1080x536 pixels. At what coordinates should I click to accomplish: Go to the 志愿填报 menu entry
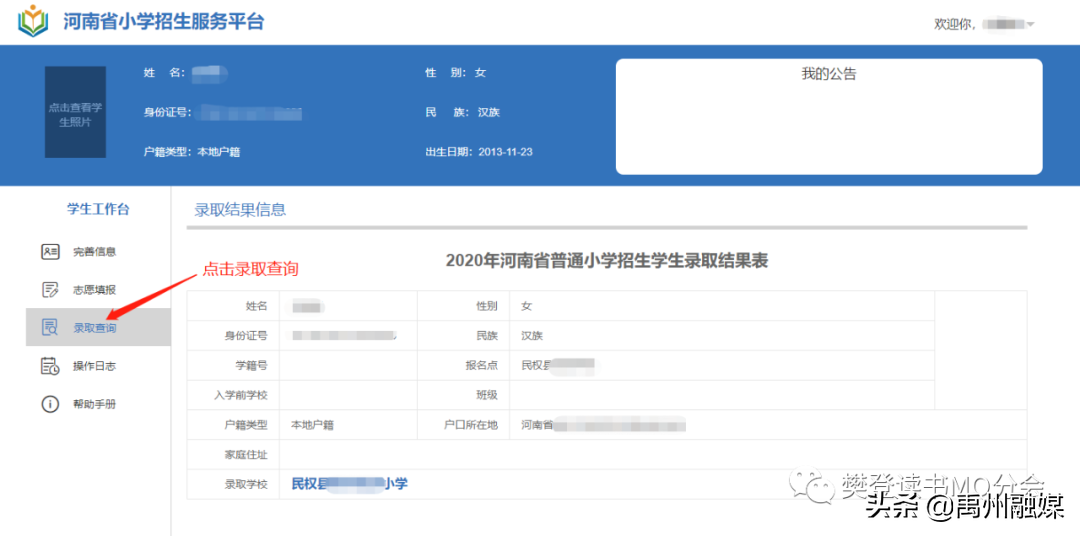pyautogui.click(x=94, y=290)
